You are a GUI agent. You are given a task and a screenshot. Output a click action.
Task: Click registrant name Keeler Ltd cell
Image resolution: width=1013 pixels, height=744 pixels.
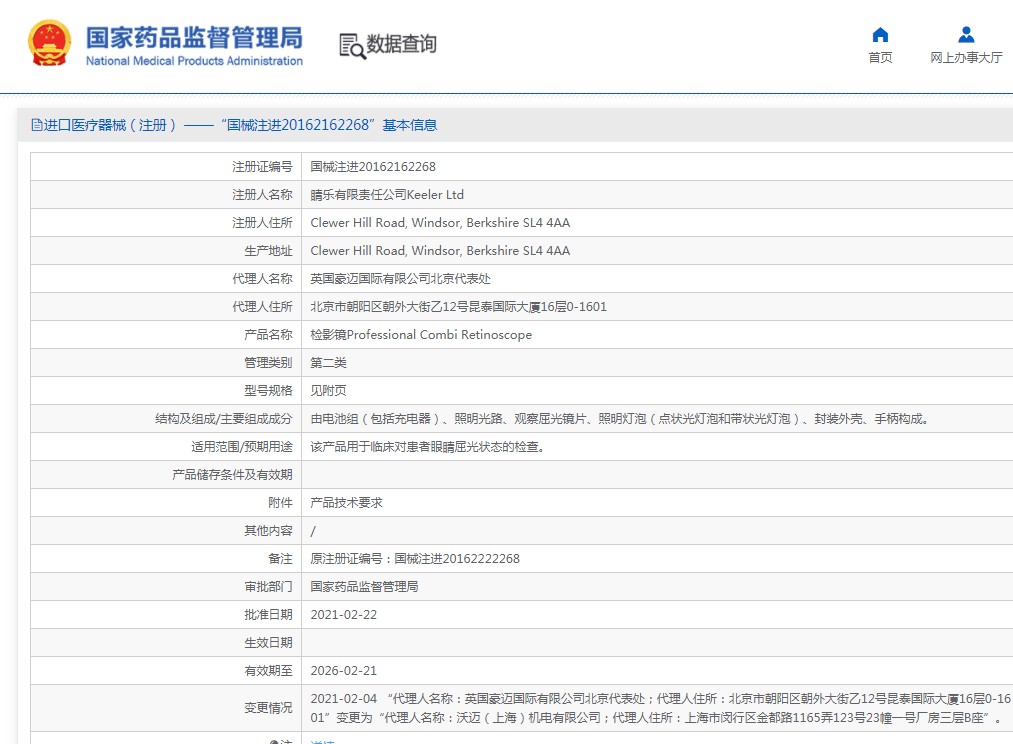click(x=387, y=195)
